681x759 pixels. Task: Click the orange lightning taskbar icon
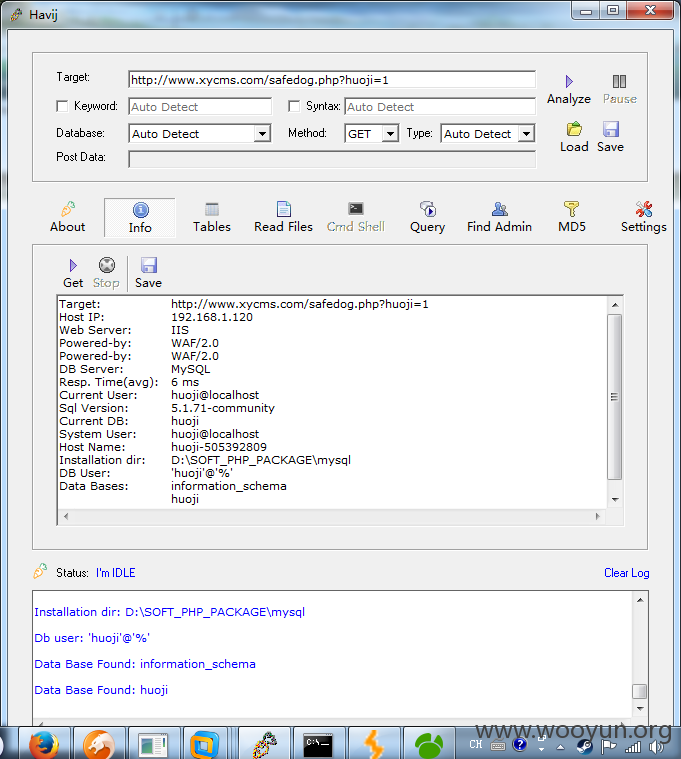pyautogui.click(x=373, y=744)
